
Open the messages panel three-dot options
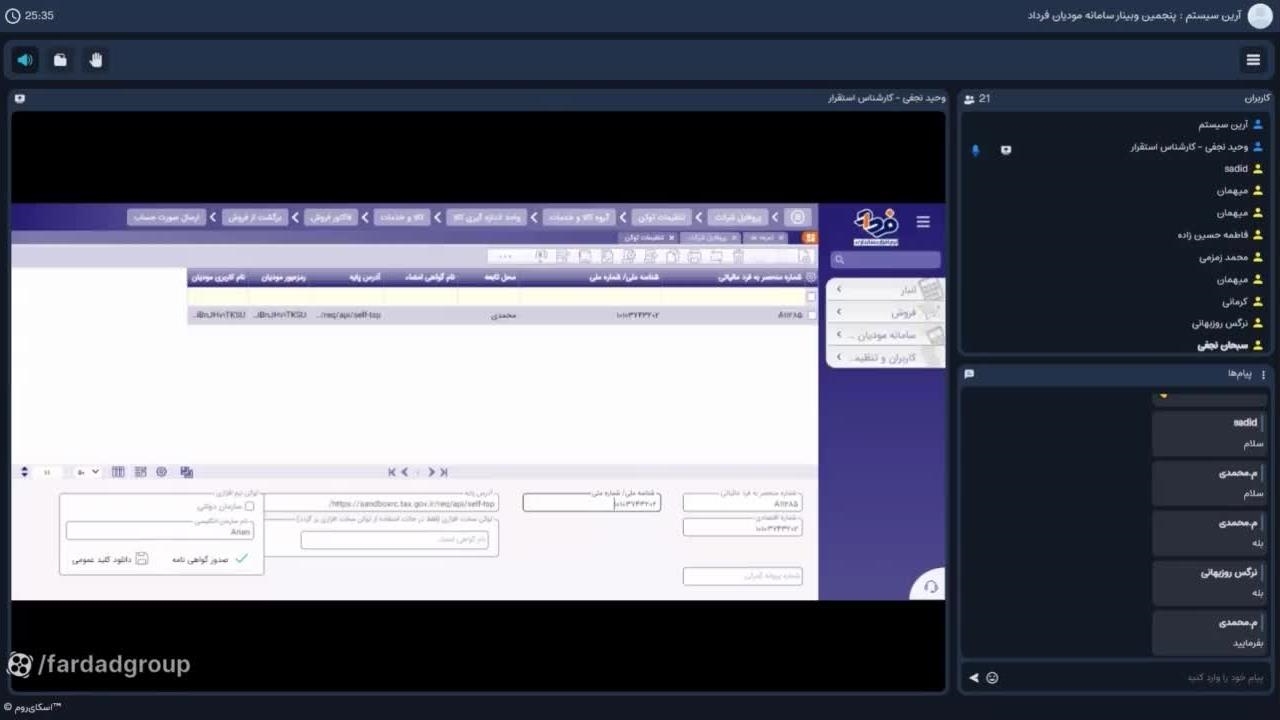pyautogui.click(x=1263, y=374)
